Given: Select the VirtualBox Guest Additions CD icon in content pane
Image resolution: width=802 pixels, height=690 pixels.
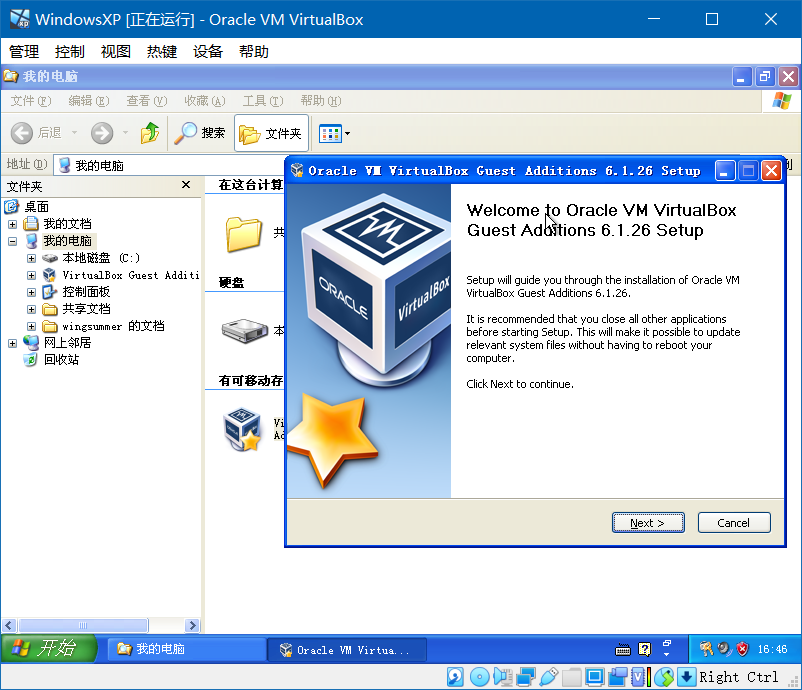Looking at the screenshot, I should pos(242,429).
